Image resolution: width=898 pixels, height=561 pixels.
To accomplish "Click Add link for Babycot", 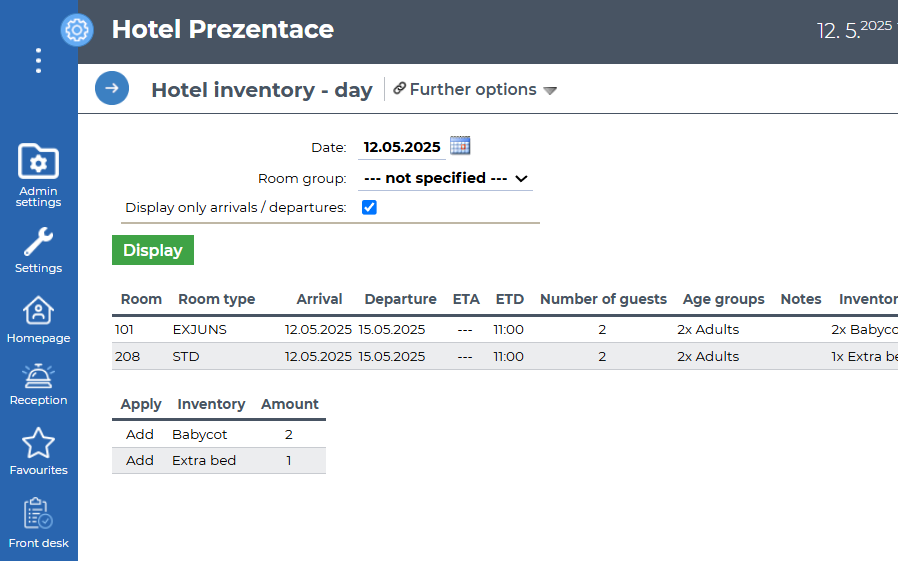I will [140, 434].
